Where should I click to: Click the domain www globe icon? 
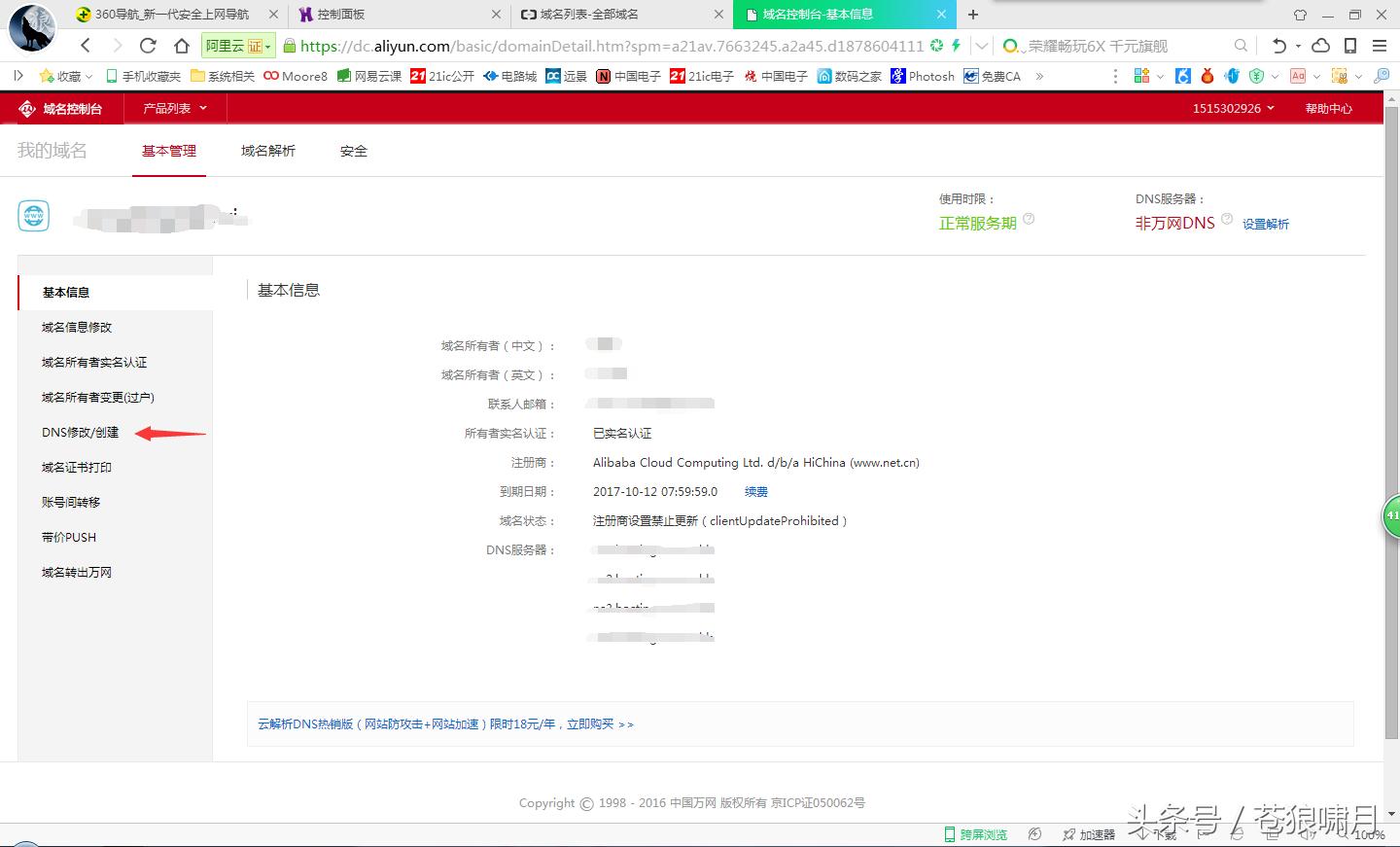34,216
